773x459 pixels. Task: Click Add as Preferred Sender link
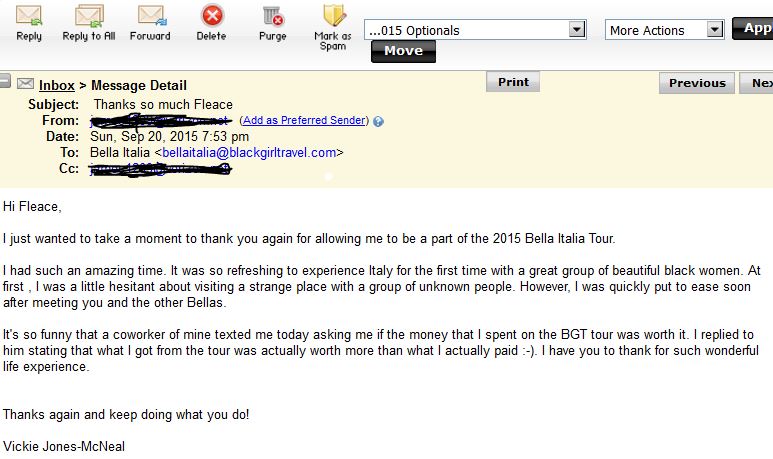coord(304,120)
